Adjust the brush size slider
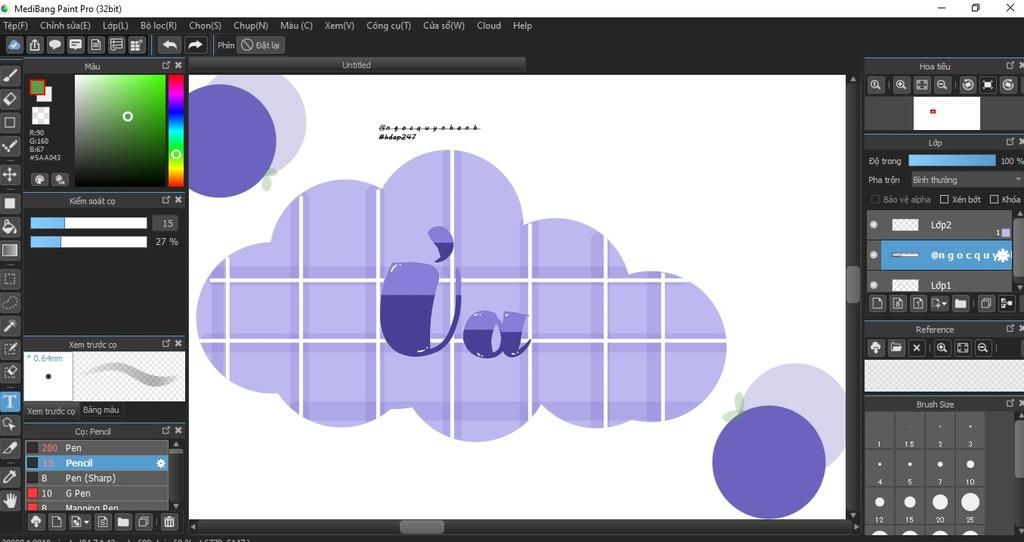 tap(88, 223)
